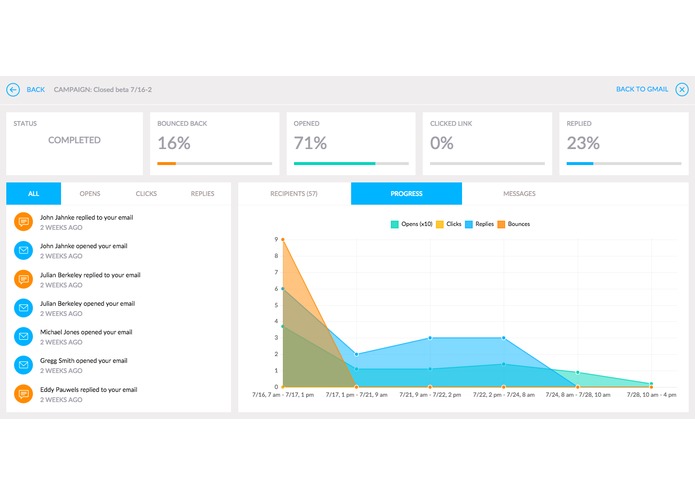Viewport: 695px width, 494px height.
Task: Click the 0% clicked link value
Action: pyautogui.click(x=441, y=143)
